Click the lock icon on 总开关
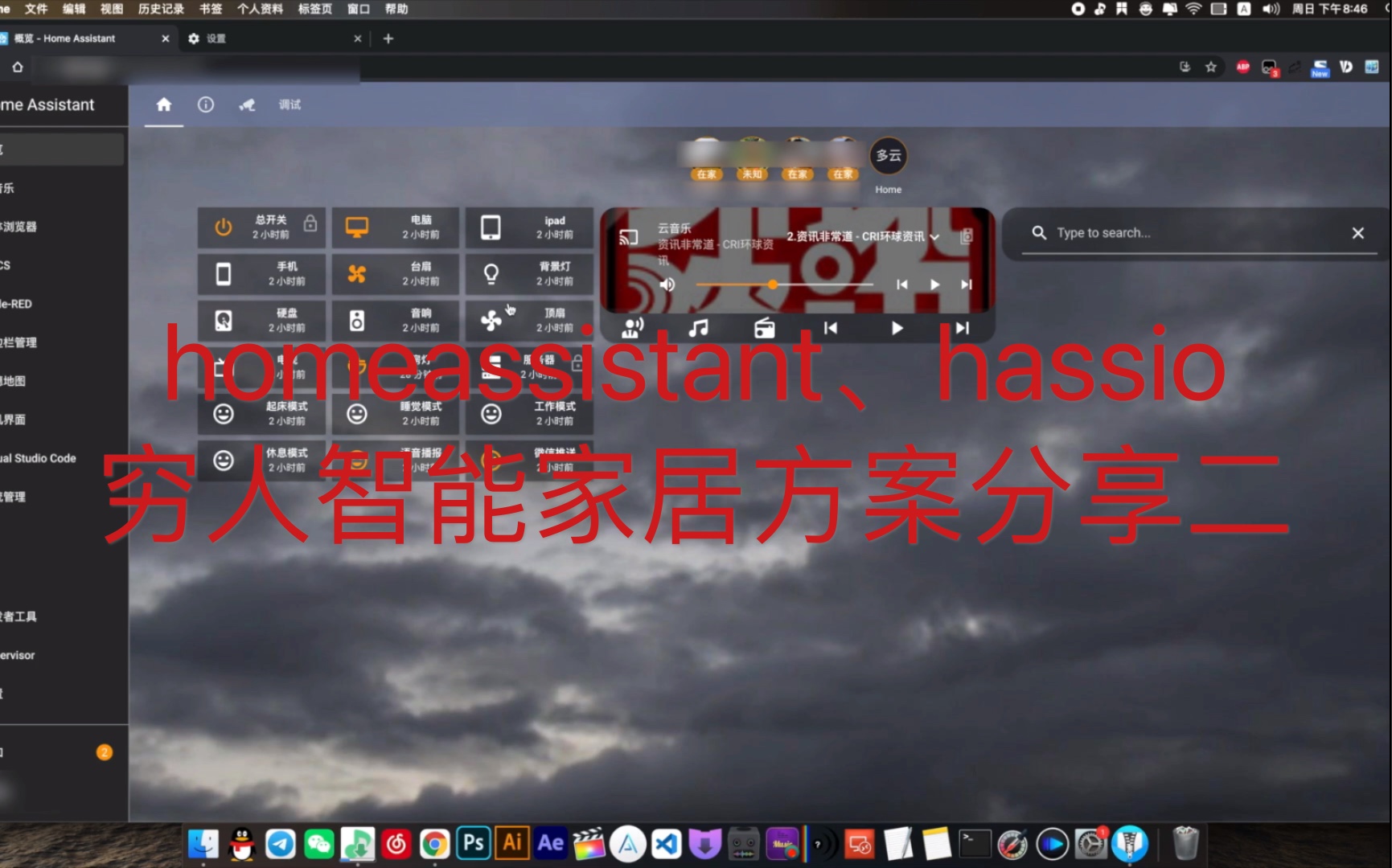1392x868 pixels. coord(310,223)
